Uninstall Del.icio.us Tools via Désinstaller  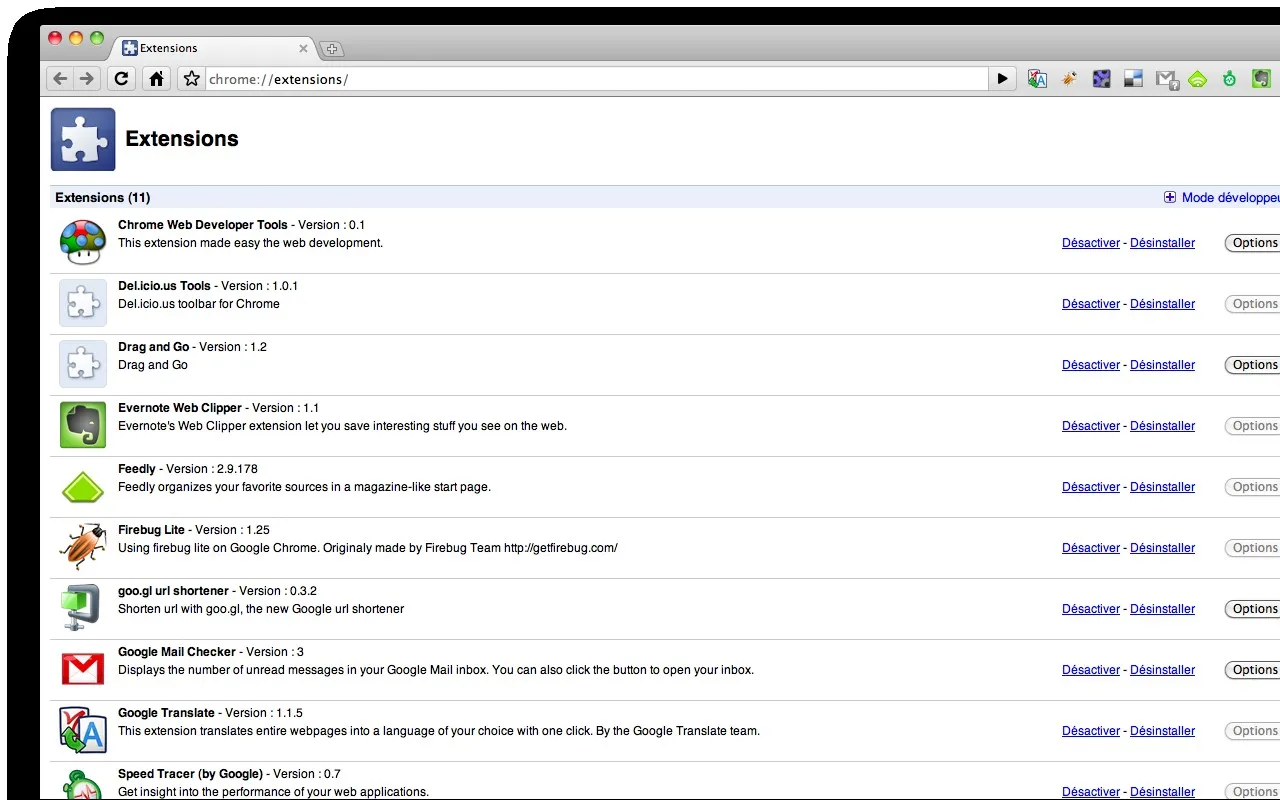coord(1162,304)
